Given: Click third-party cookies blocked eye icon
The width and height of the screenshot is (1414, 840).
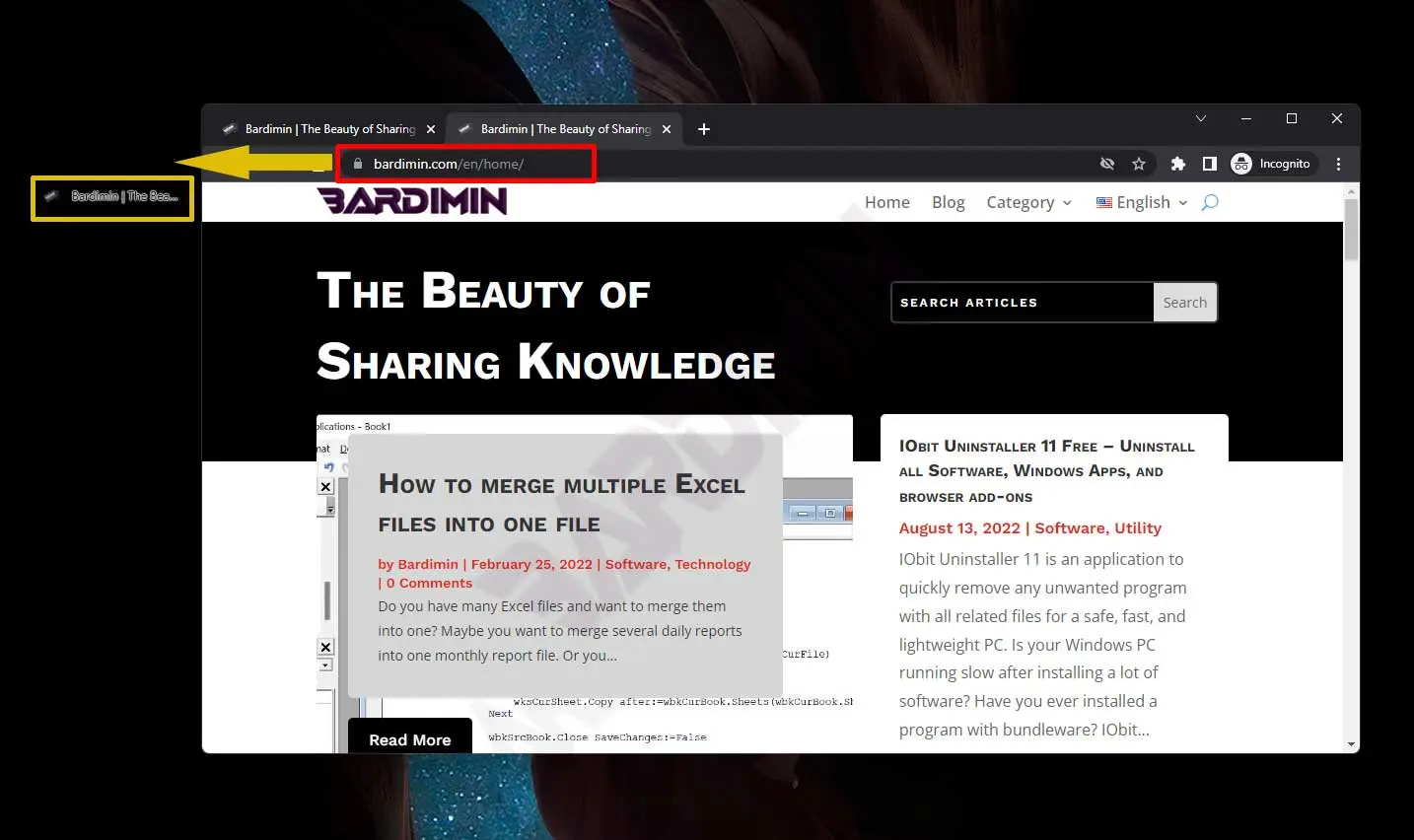Looking at the screenshot, I should [1107, 164].
